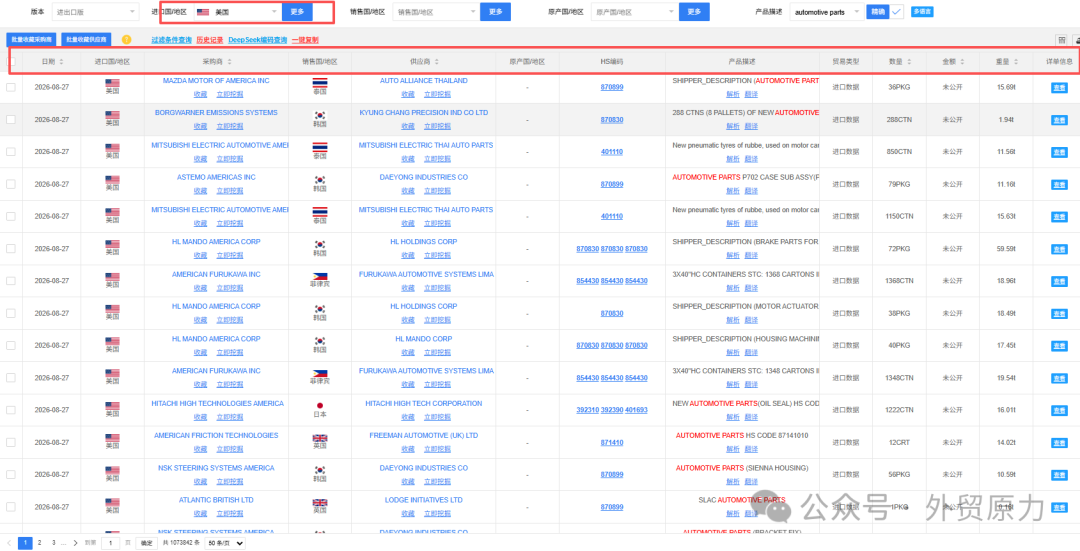
Task: Click 查看 detail button for BORGWARNER row
Action: 1058,120
